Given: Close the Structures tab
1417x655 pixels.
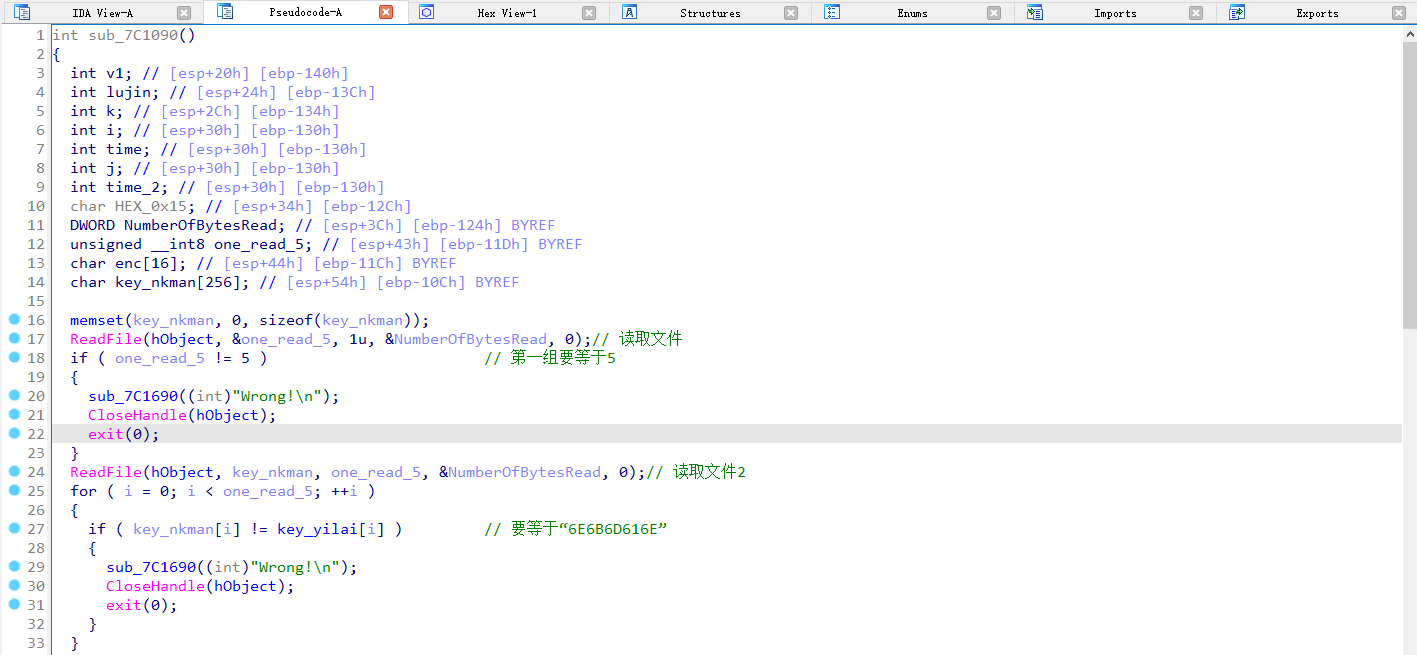Looking at the screenshot, I should pos(791,13).
